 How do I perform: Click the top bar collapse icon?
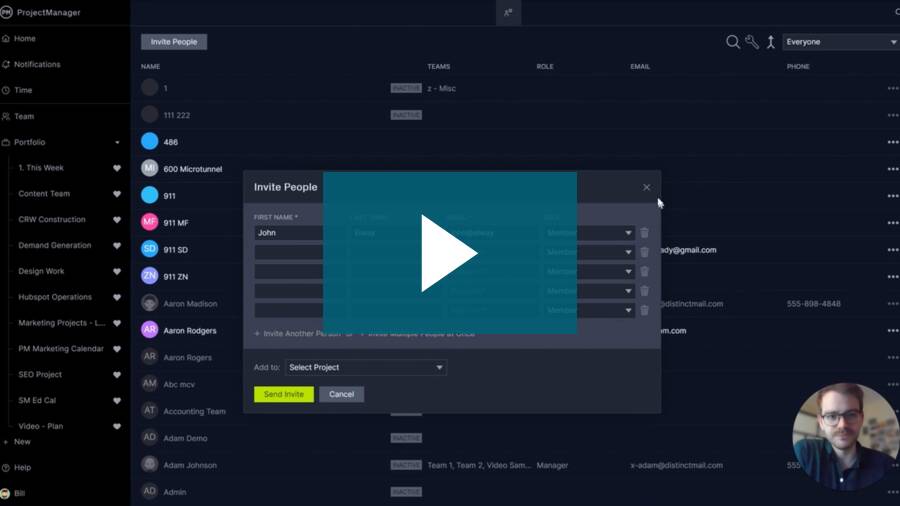(x=509, y=13)
